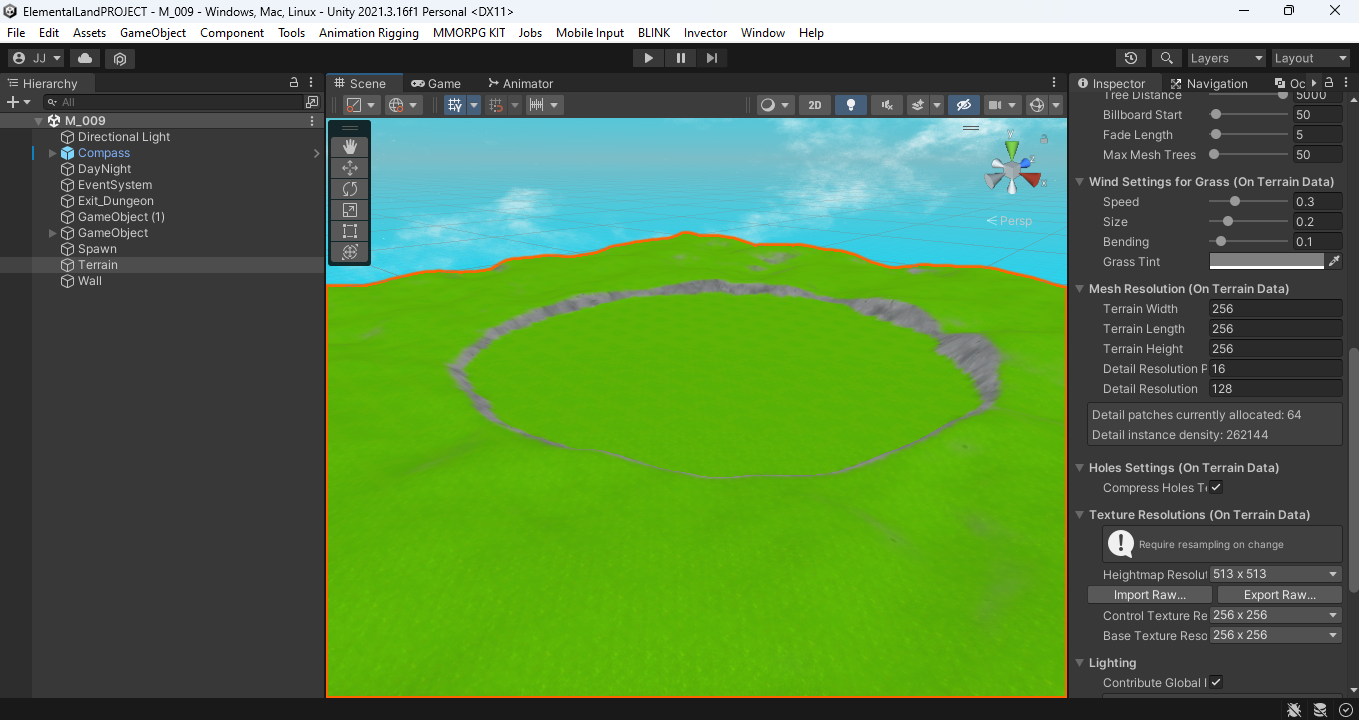Select the Move tool
The height and width of the screenshot is (720, 1359).
[x=349, y=167]
